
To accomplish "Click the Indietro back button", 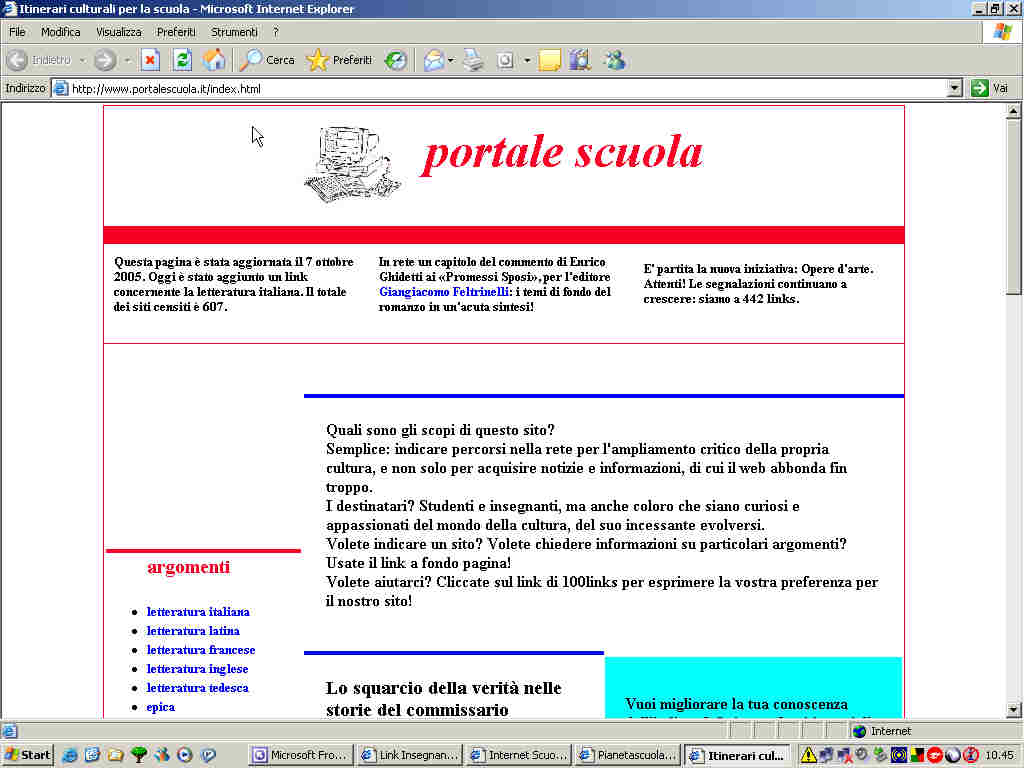I will (x=39, y=60).
